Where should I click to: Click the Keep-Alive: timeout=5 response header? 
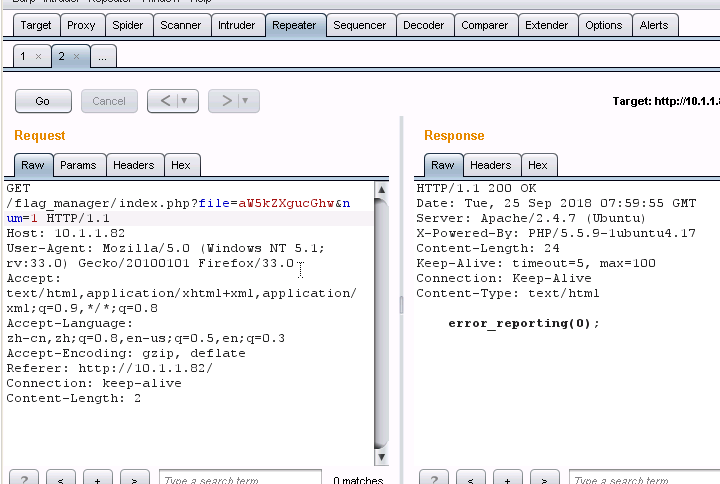pos(536,263)
